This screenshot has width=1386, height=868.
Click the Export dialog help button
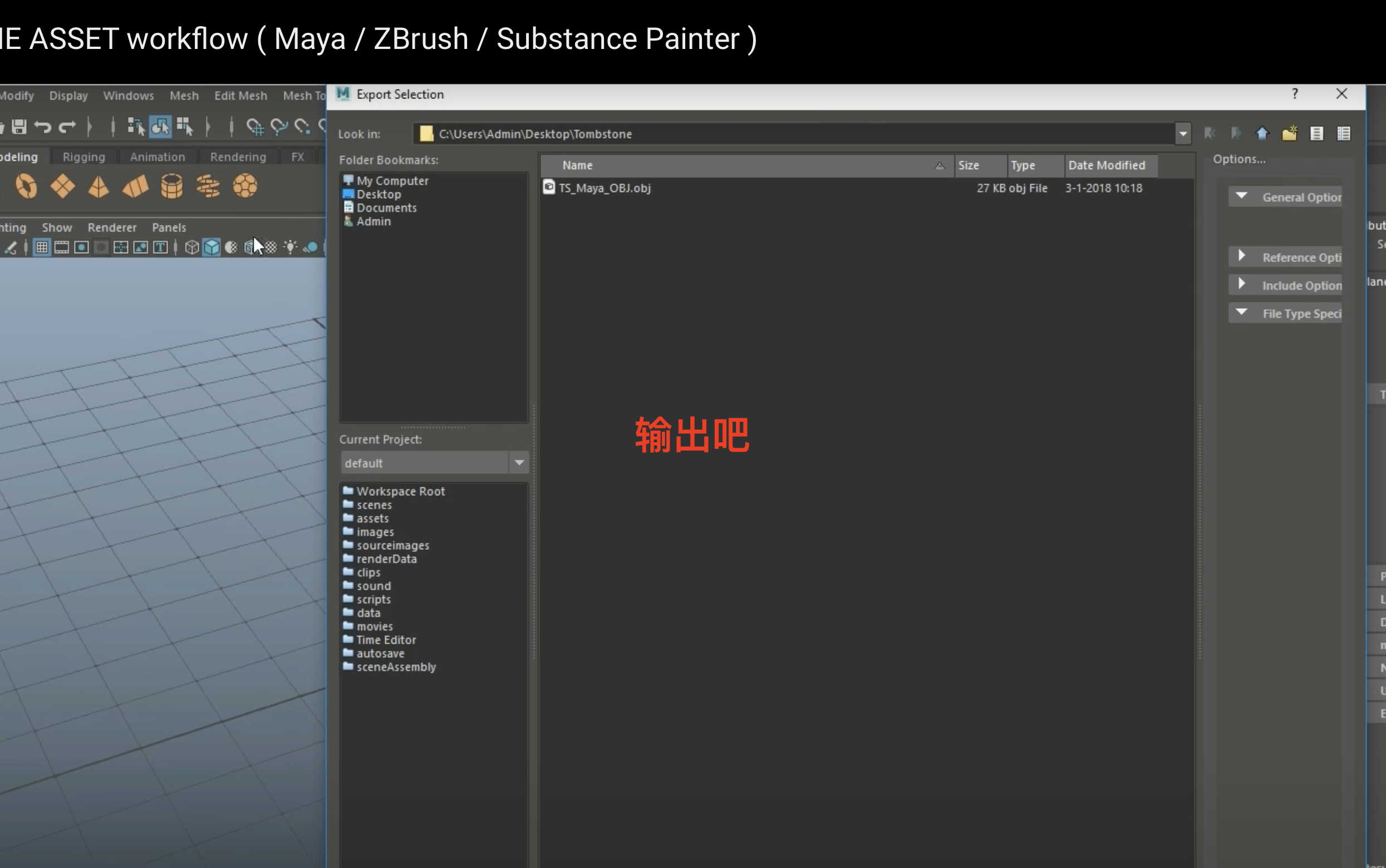tap(1295, 93)
